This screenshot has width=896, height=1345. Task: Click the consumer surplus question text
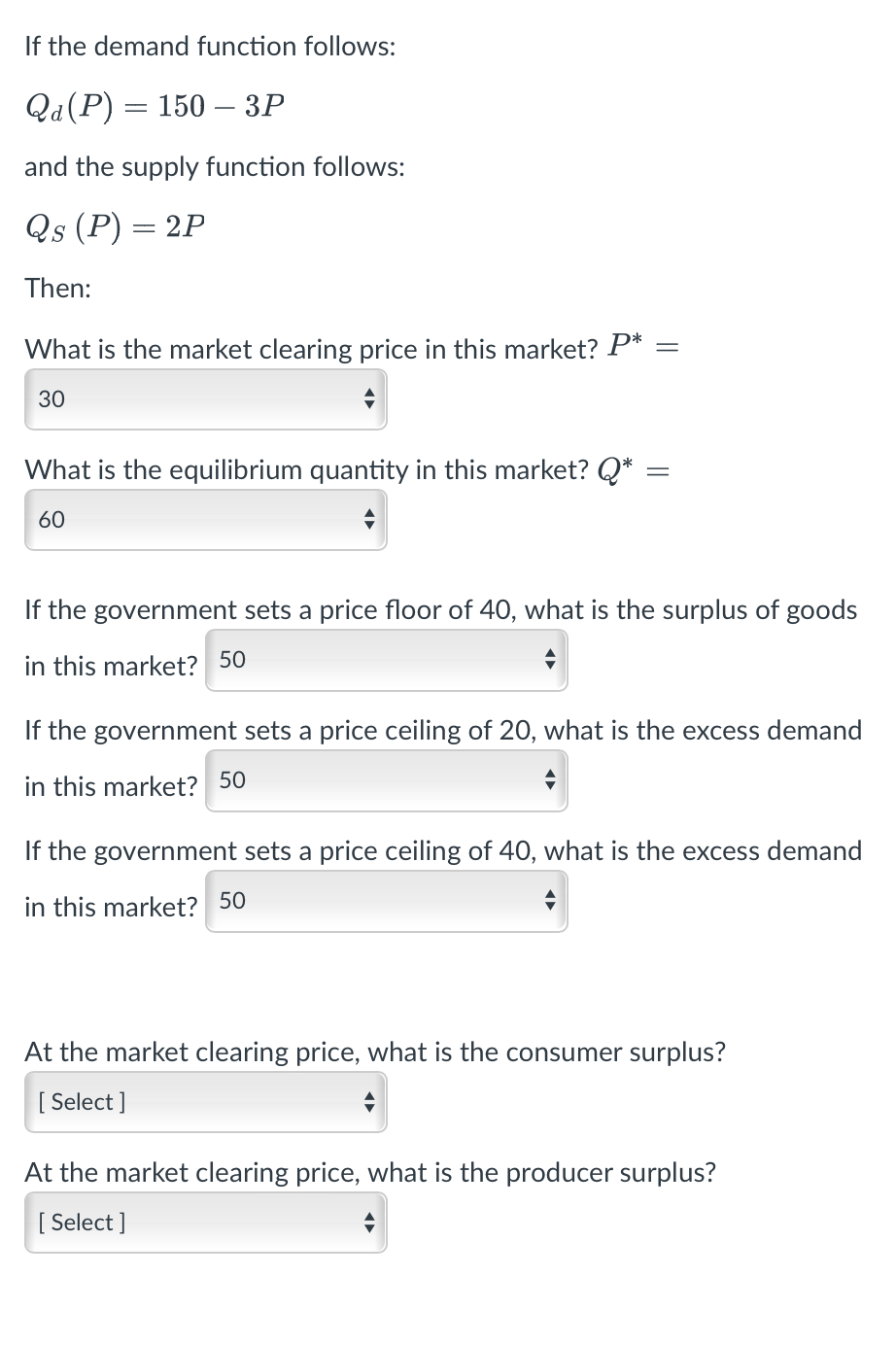click(x=374, y=1052)
